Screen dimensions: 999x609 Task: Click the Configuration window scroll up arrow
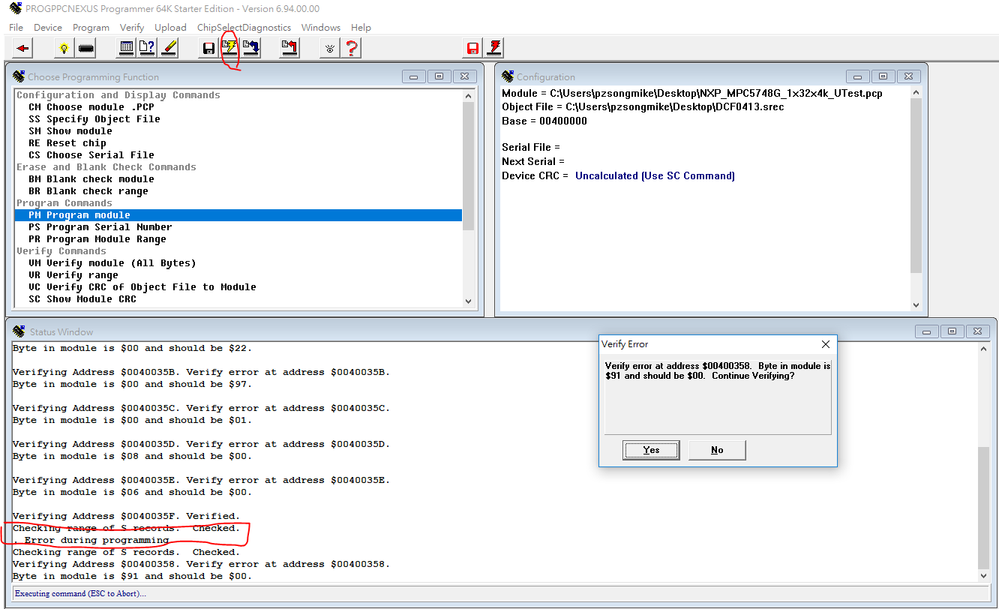click(x=916, y=93)
